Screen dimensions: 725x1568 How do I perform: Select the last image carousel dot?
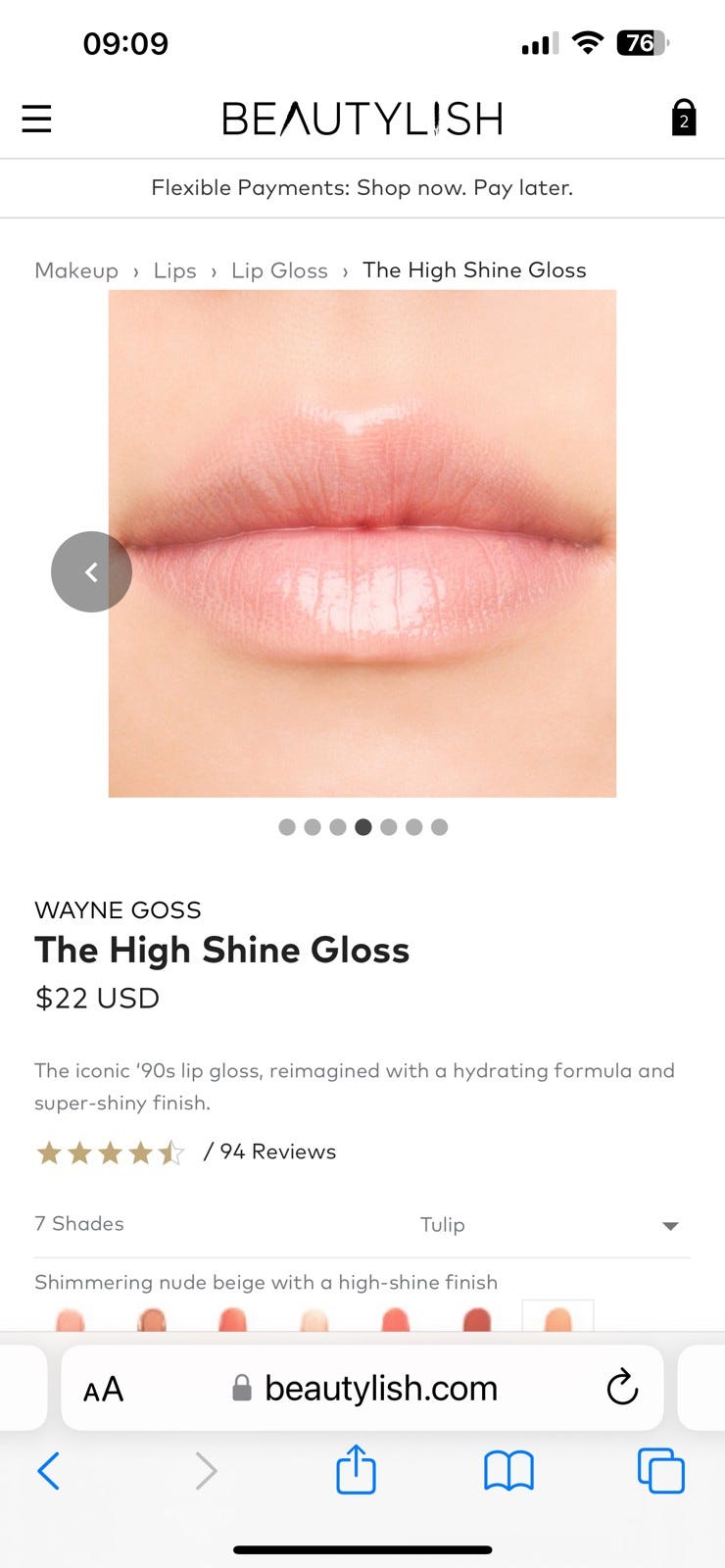coord(440,827)
